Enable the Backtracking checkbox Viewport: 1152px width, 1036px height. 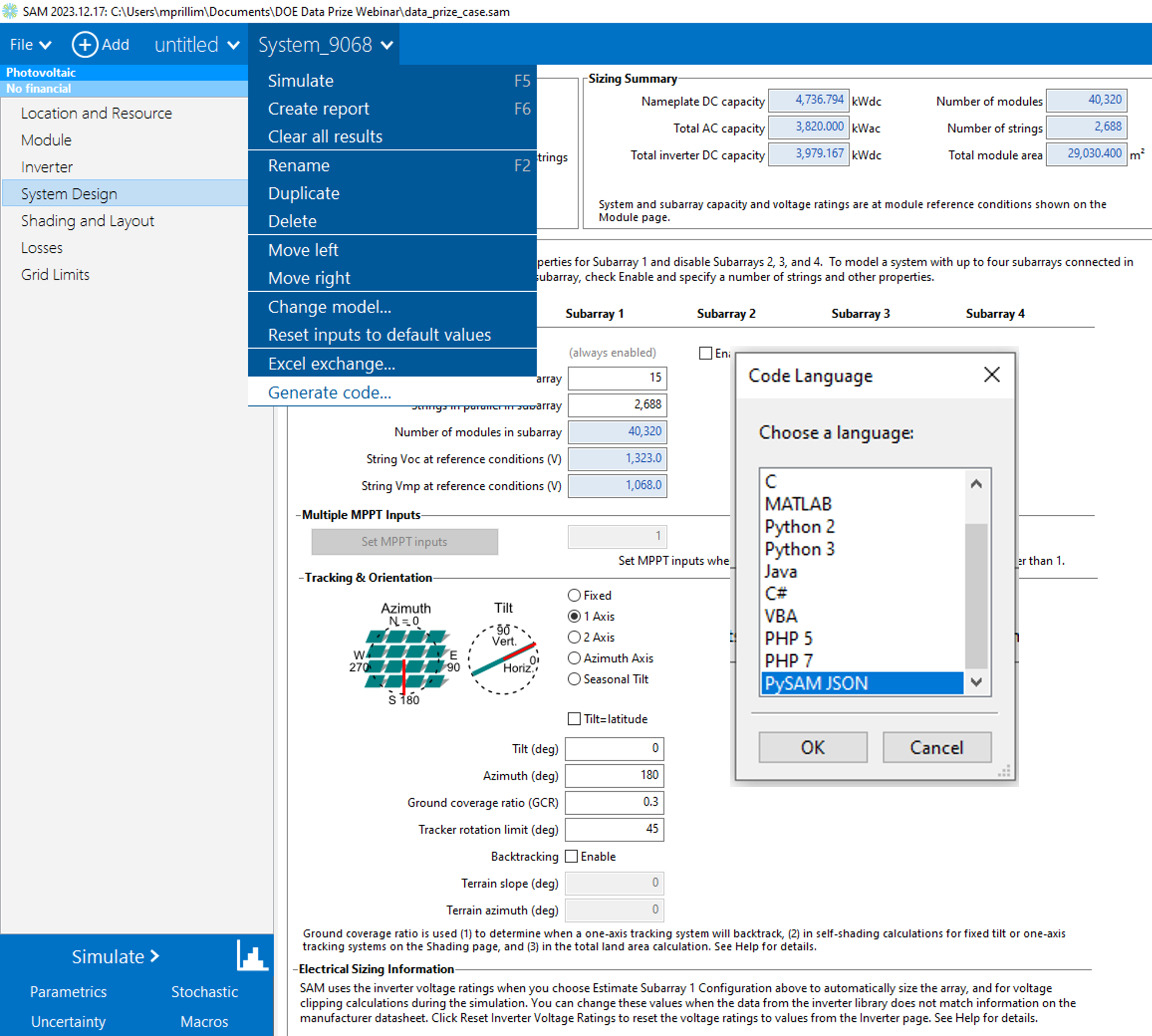click(572, 856)
